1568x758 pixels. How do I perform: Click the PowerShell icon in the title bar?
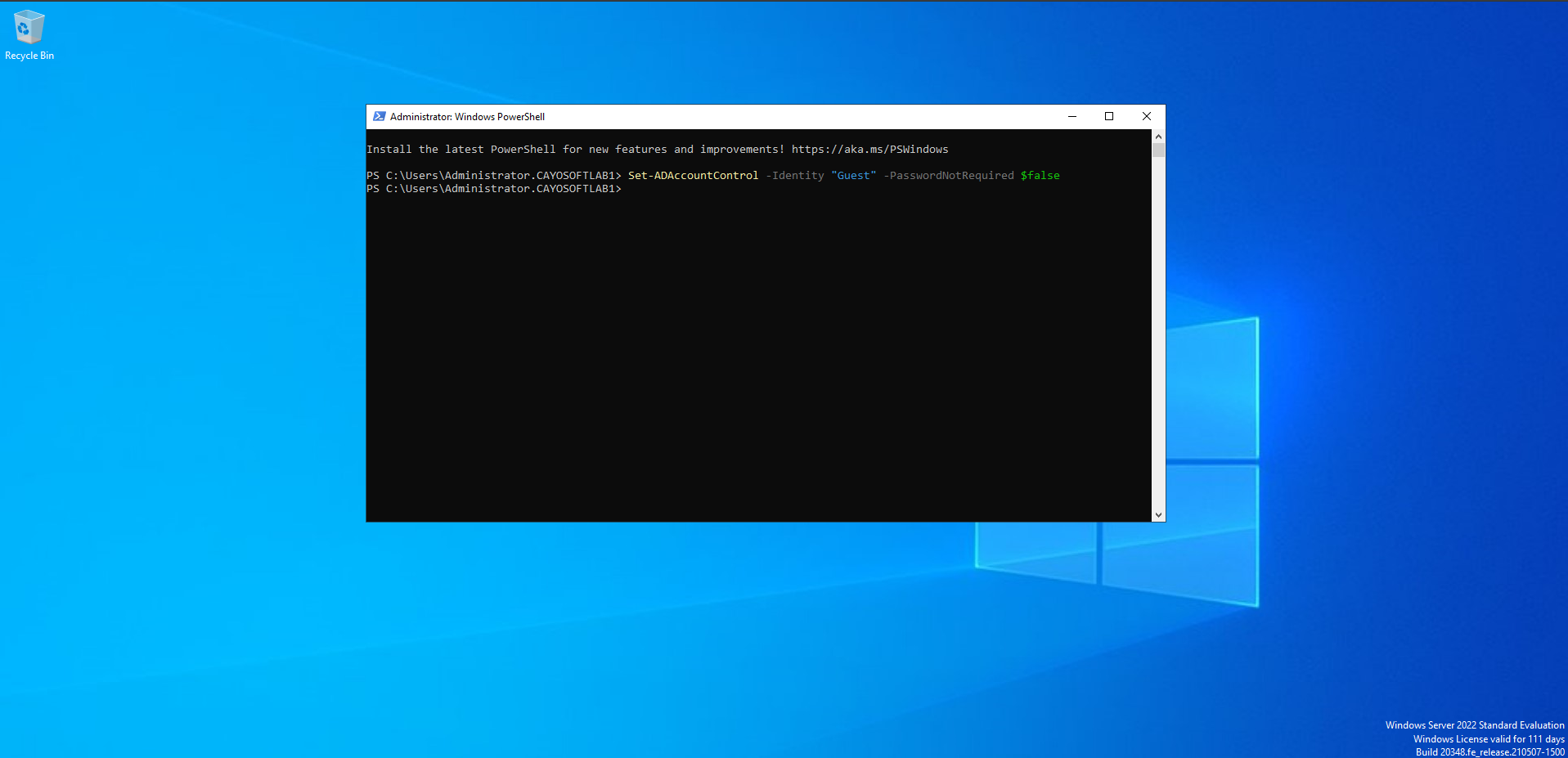[x=379, y=117]
